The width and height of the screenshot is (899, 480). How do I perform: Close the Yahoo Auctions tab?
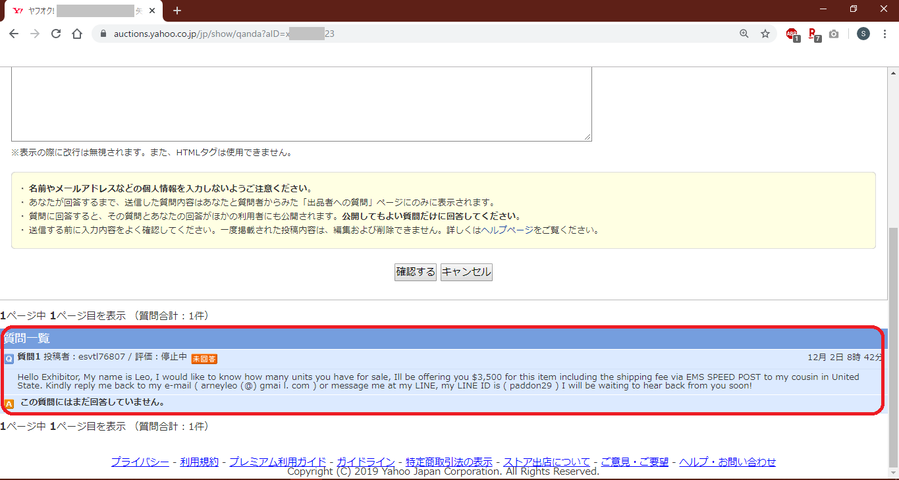point(152,11)
